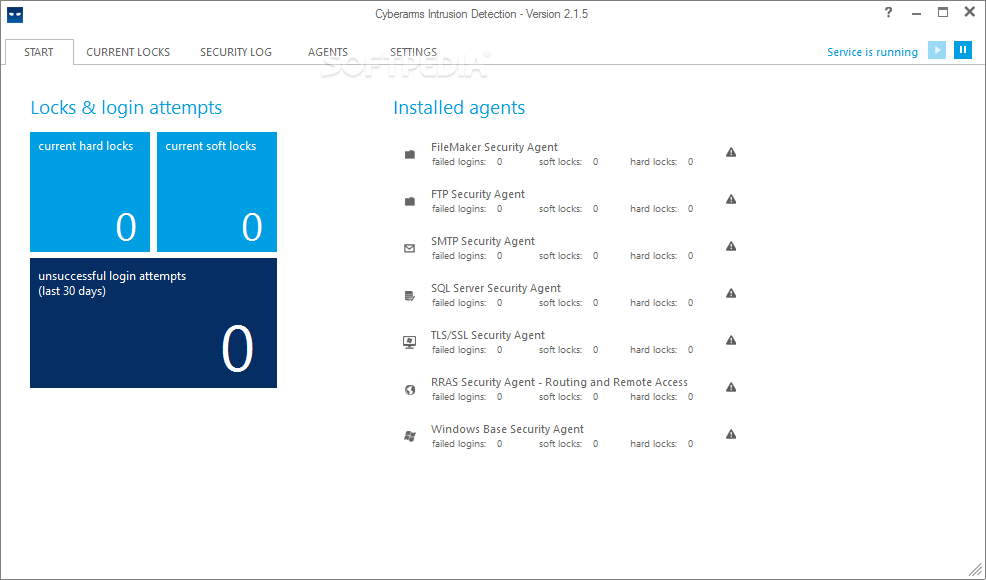This screenshot has width=986, height=580.
Task: Select the 'Windows Base Security Agent' name
Action: 507,429
